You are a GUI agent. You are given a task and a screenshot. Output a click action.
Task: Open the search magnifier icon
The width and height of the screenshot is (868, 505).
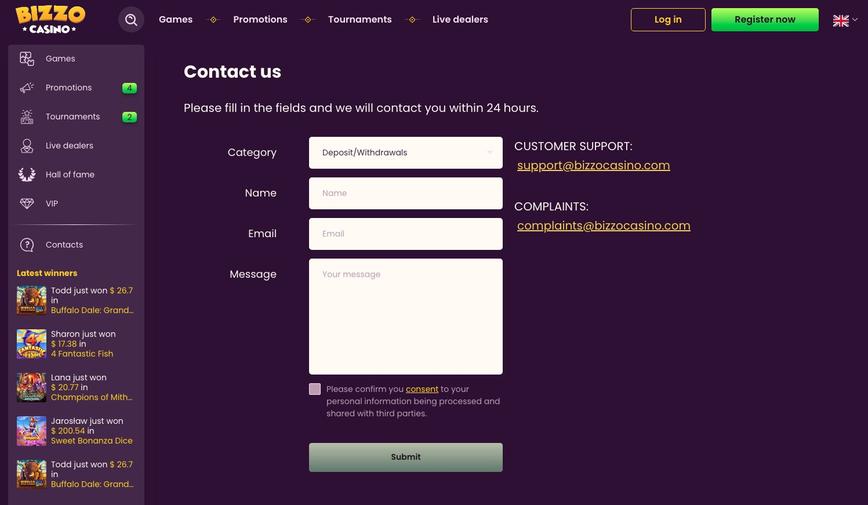click(131, 20)
